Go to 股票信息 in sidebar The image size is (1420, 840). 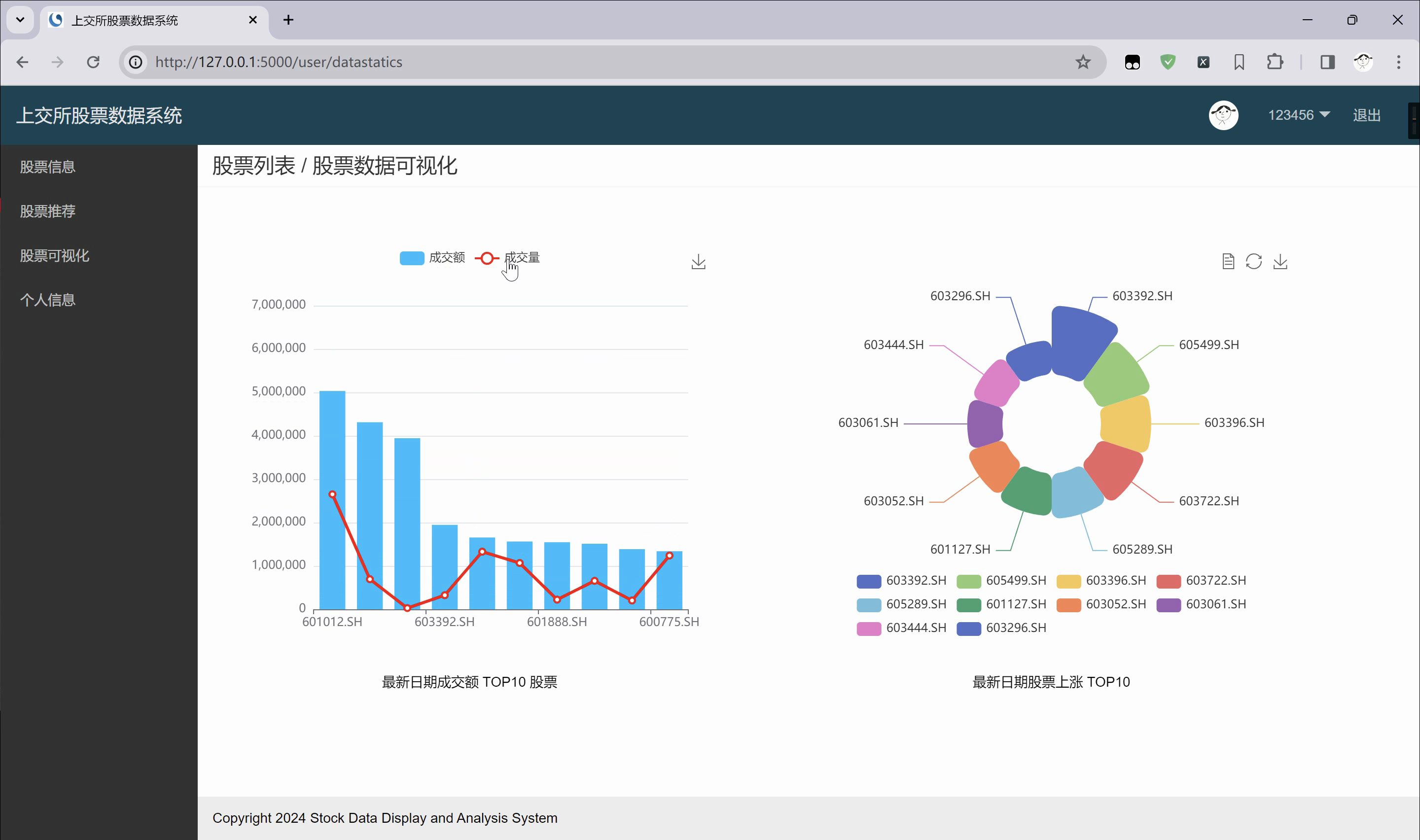(47, 167)
